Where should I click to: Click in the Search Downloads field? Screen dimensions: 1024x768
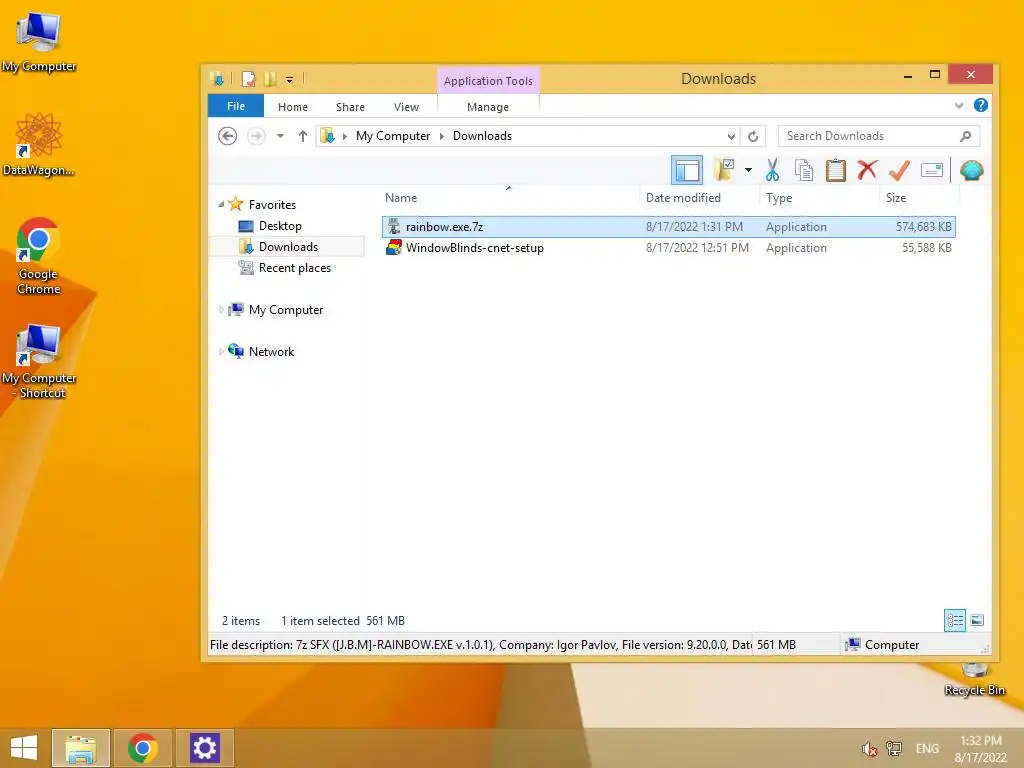878,136
